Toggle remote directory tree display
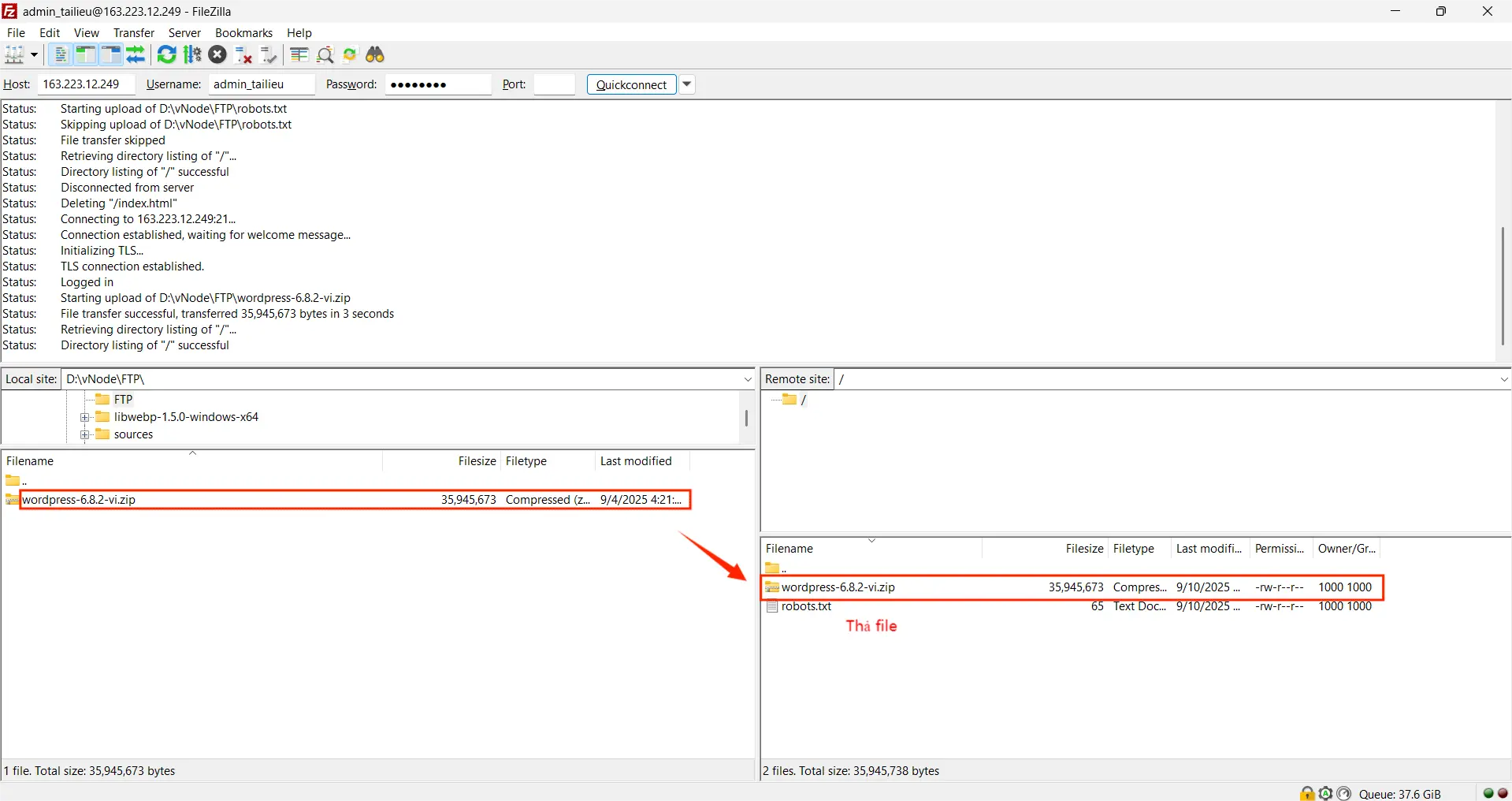The width and height of the screenshot is (1512, 801). [111, 54]
